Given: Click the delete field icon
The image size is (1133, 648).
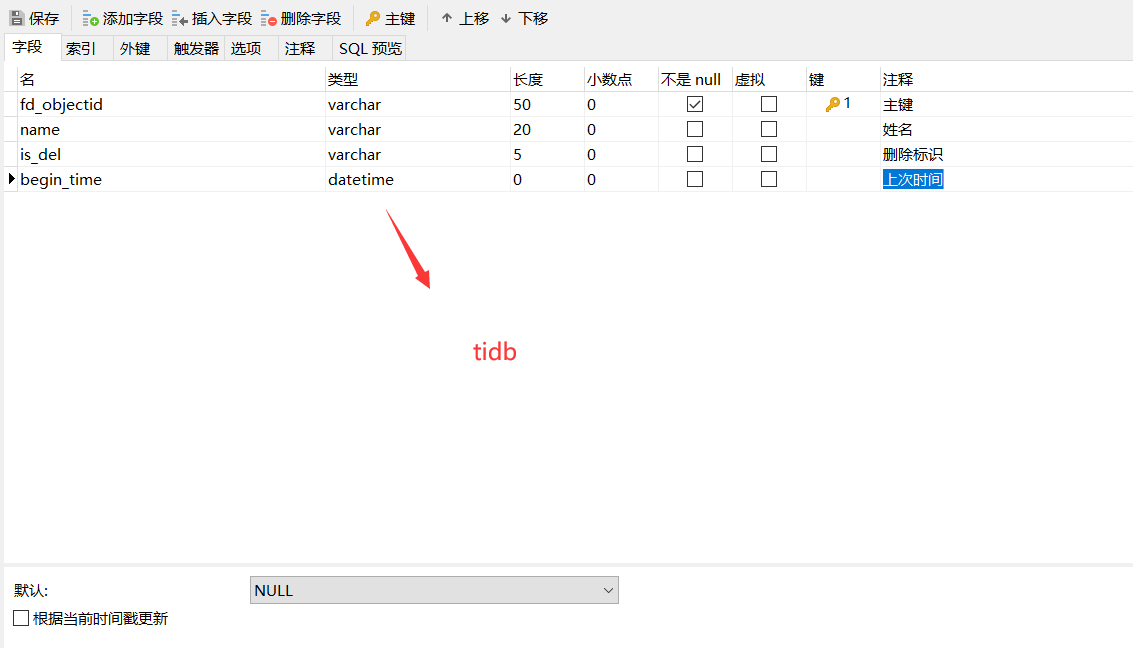Looking at the screenshot, I should coord(269,18).
